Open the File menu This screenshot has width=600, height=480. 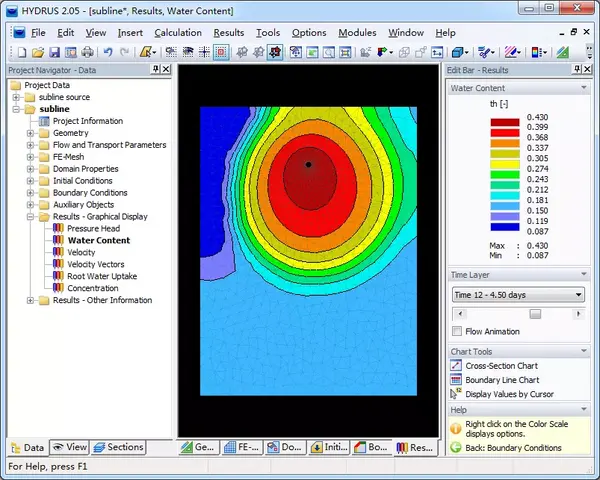click(x=38, y=33)
